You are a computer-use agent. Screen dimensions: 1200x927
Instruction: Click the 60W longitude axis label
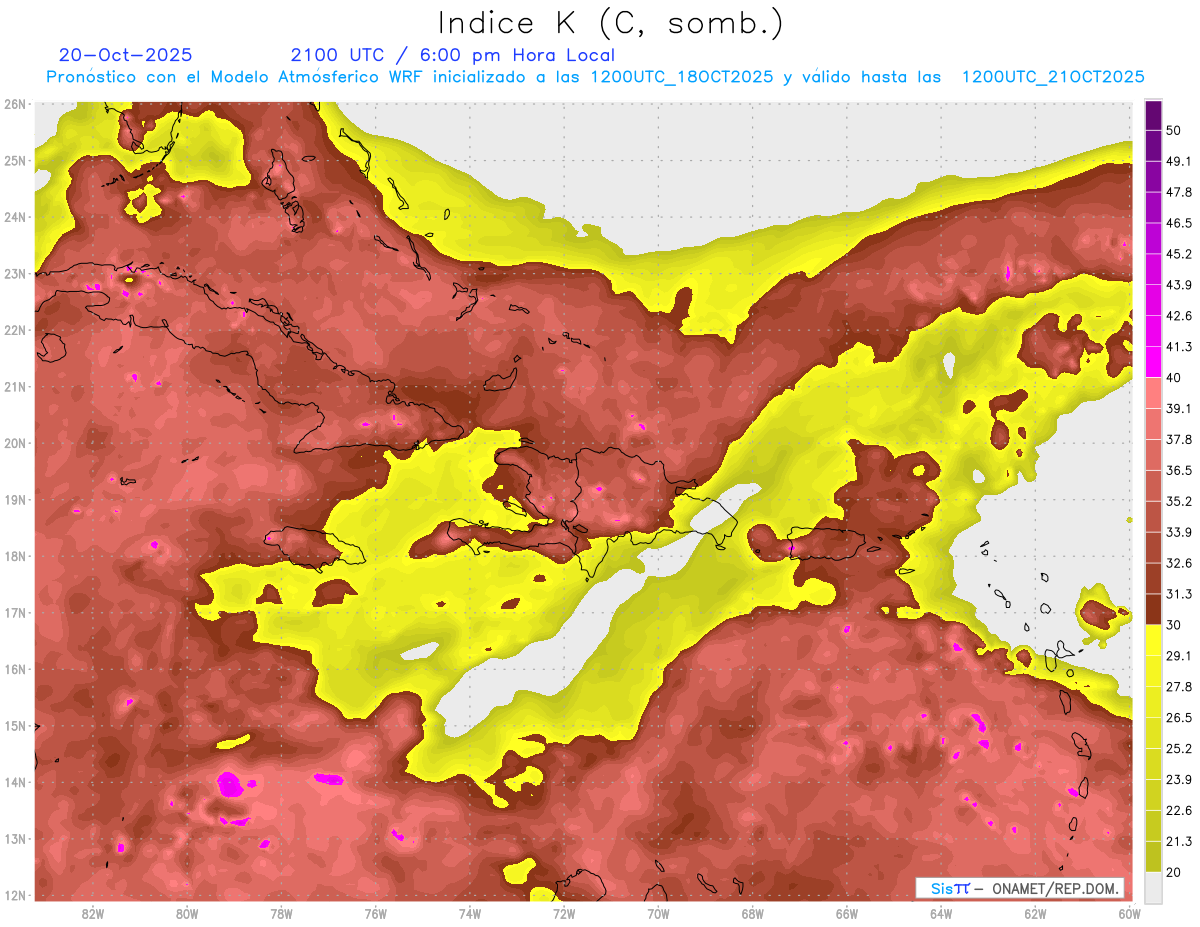tap(1129, 913)
